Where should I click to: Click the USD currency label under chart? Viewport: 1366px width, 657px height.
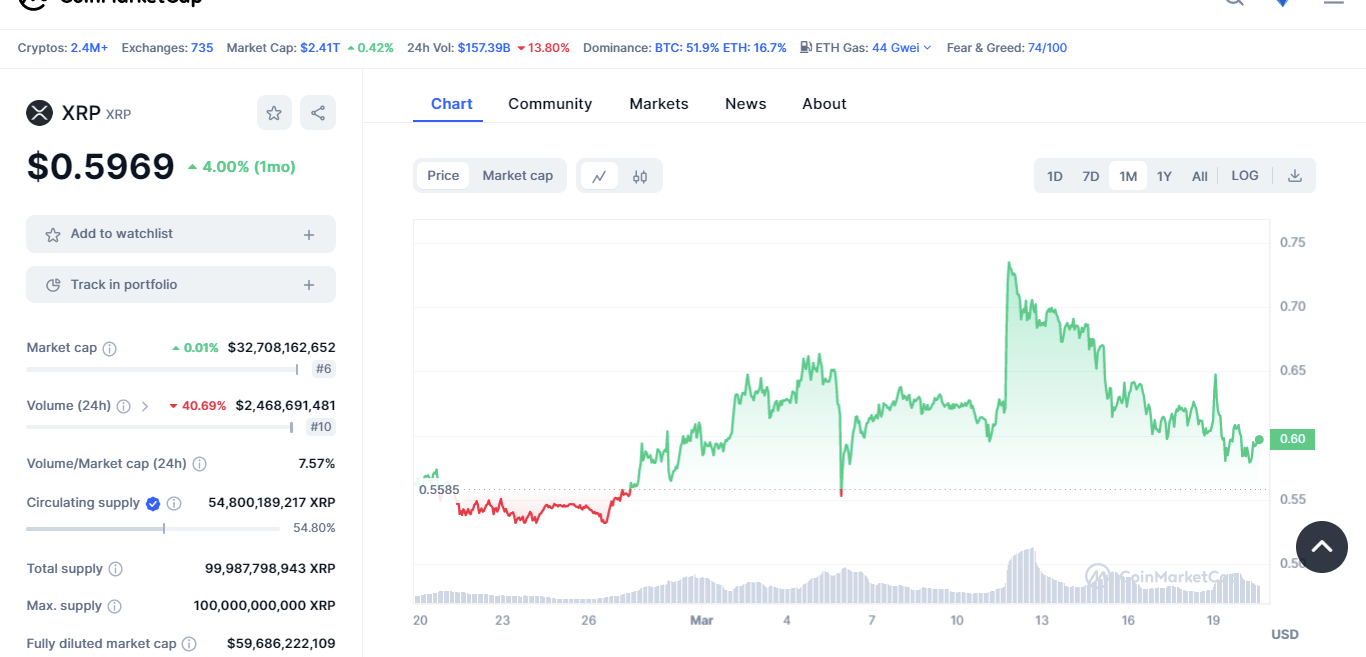pos(1285,635)
